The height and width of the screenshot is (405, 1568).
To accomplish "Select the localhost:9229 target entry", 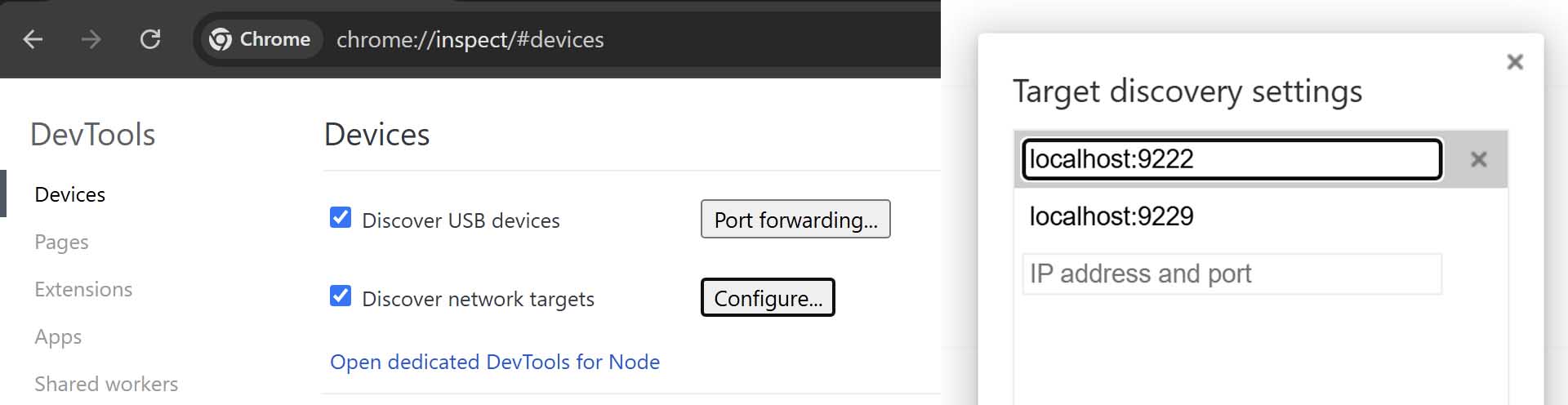I will point(1111,216).
